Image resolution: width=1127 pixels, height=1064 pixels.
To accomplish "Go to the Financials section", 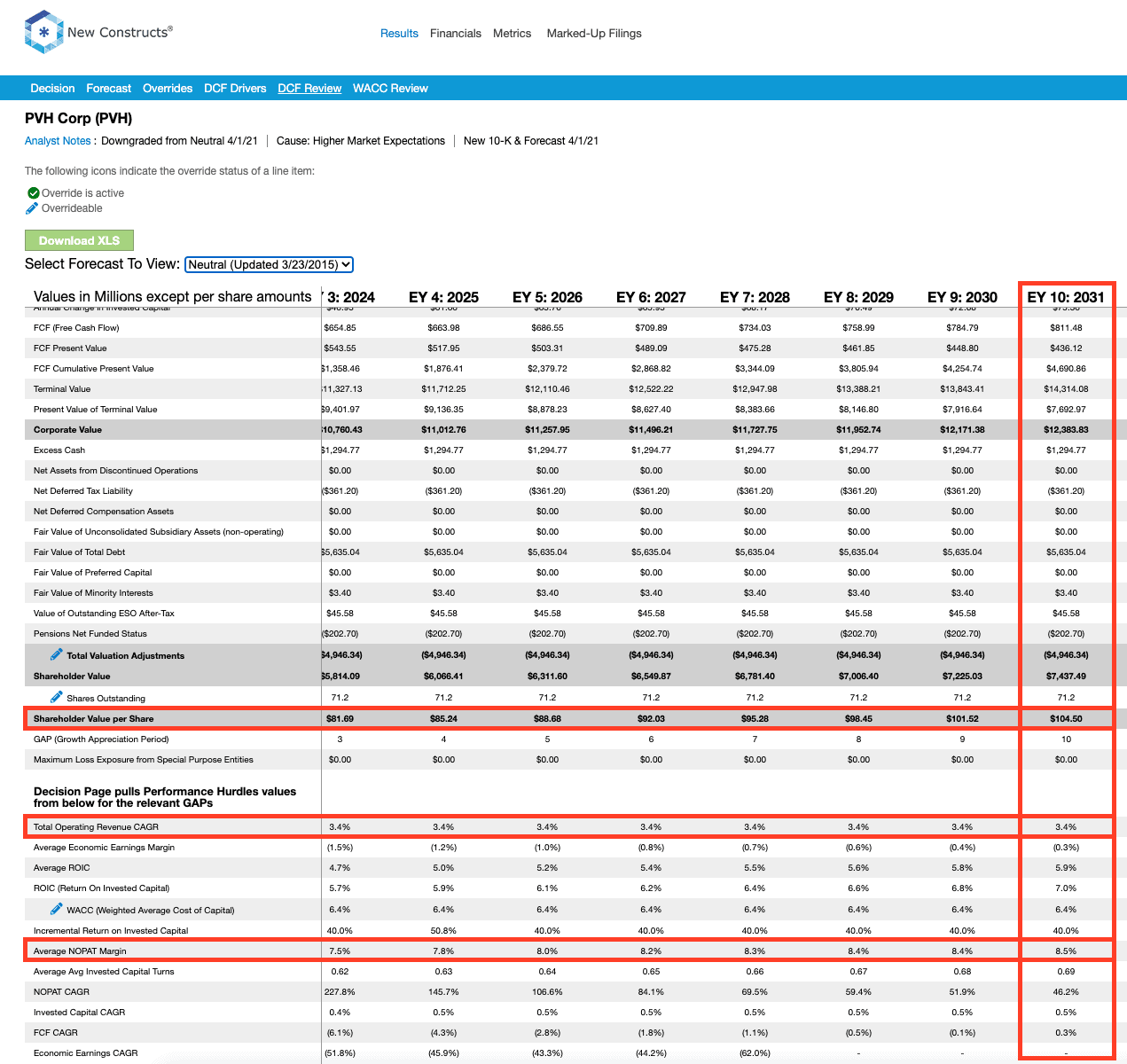I will [456, 34].
